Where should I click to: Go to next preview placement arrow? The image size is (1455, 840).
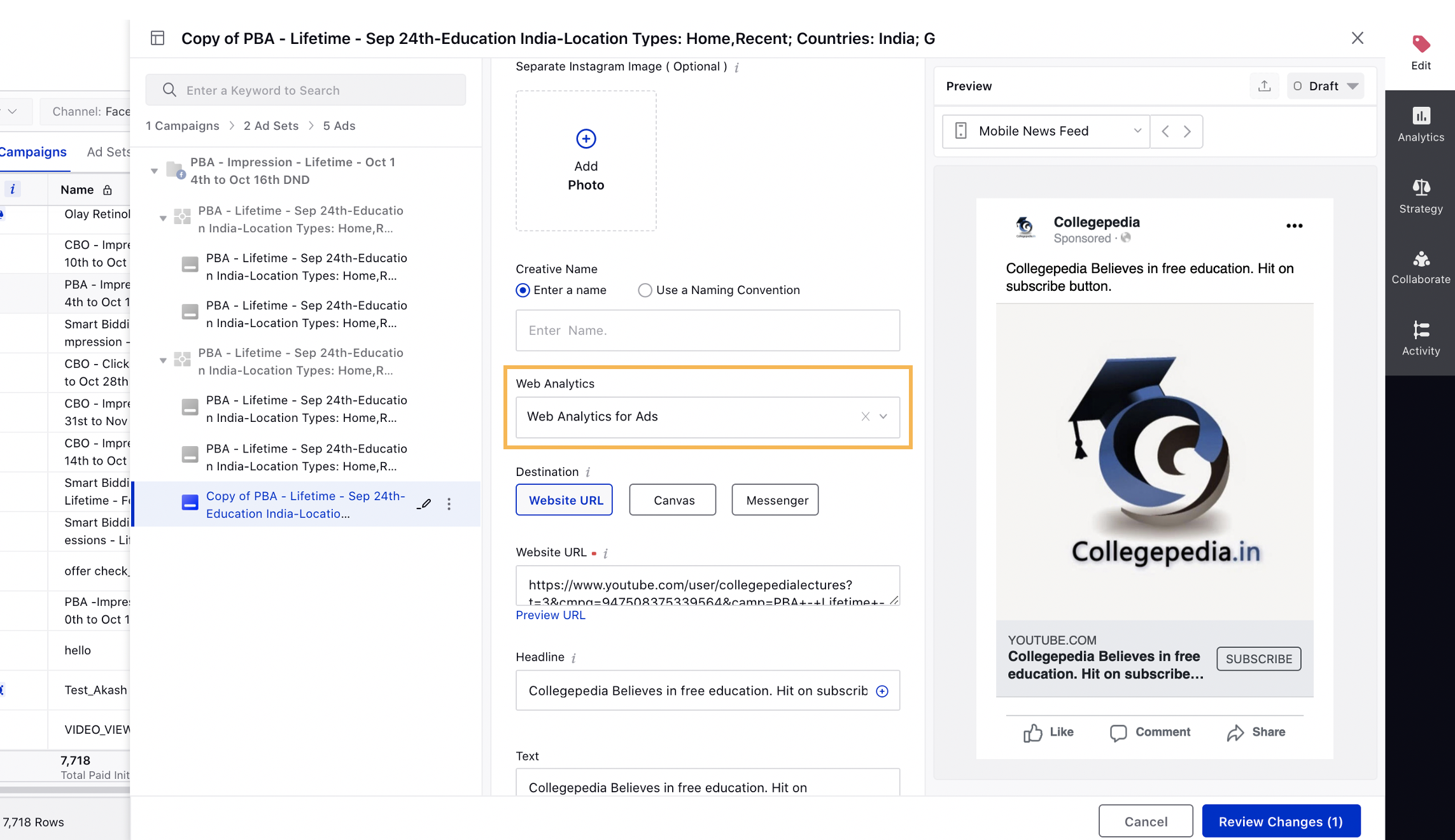click(x=1188, y=131)
